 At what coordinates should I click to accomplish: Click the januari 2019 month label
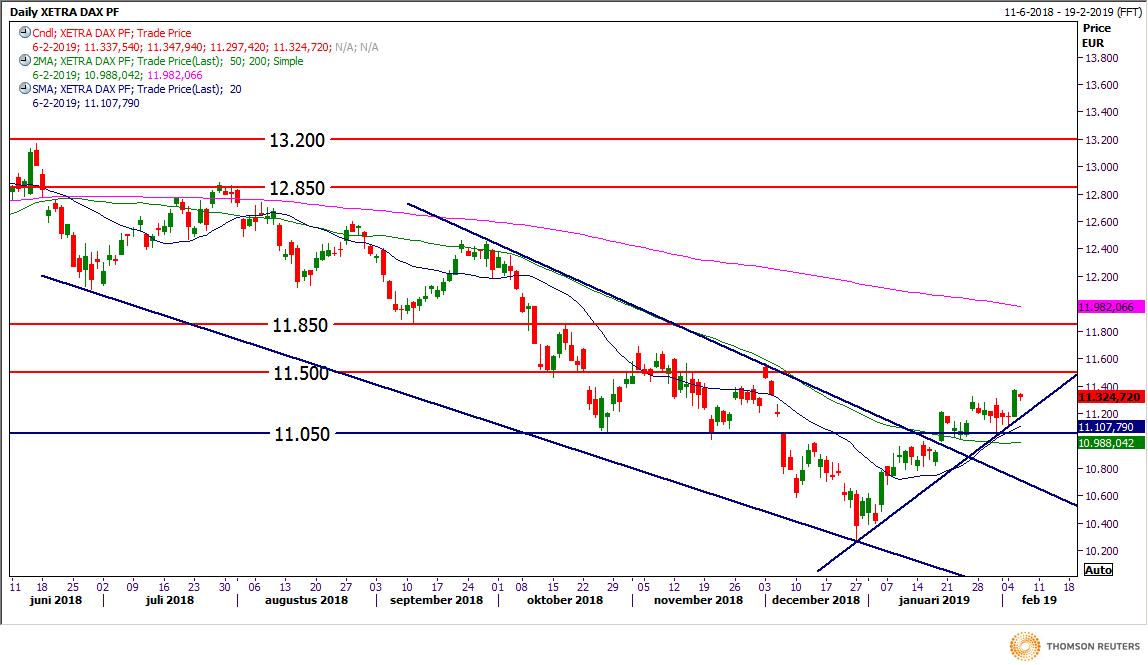pyautogui.click(x=933, y=600)
